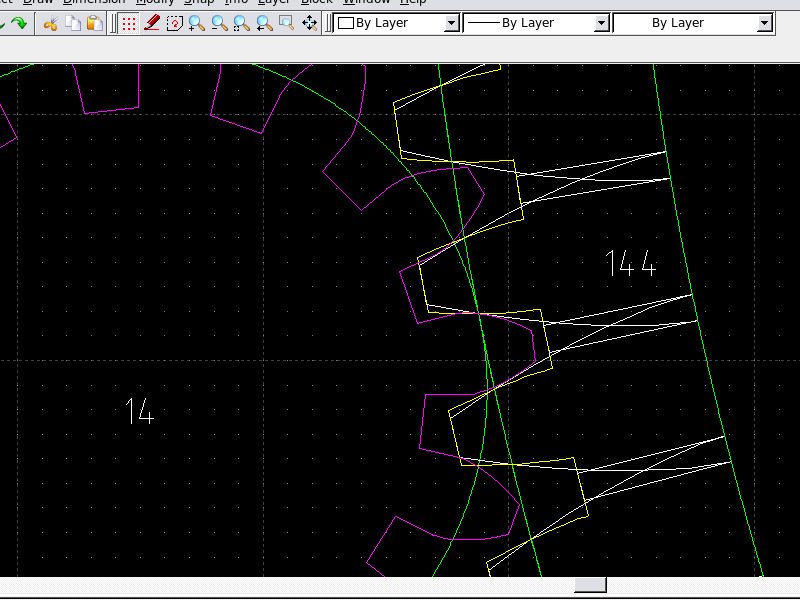
Task: Click the Redo arrow icon
Action: (19, 22)
